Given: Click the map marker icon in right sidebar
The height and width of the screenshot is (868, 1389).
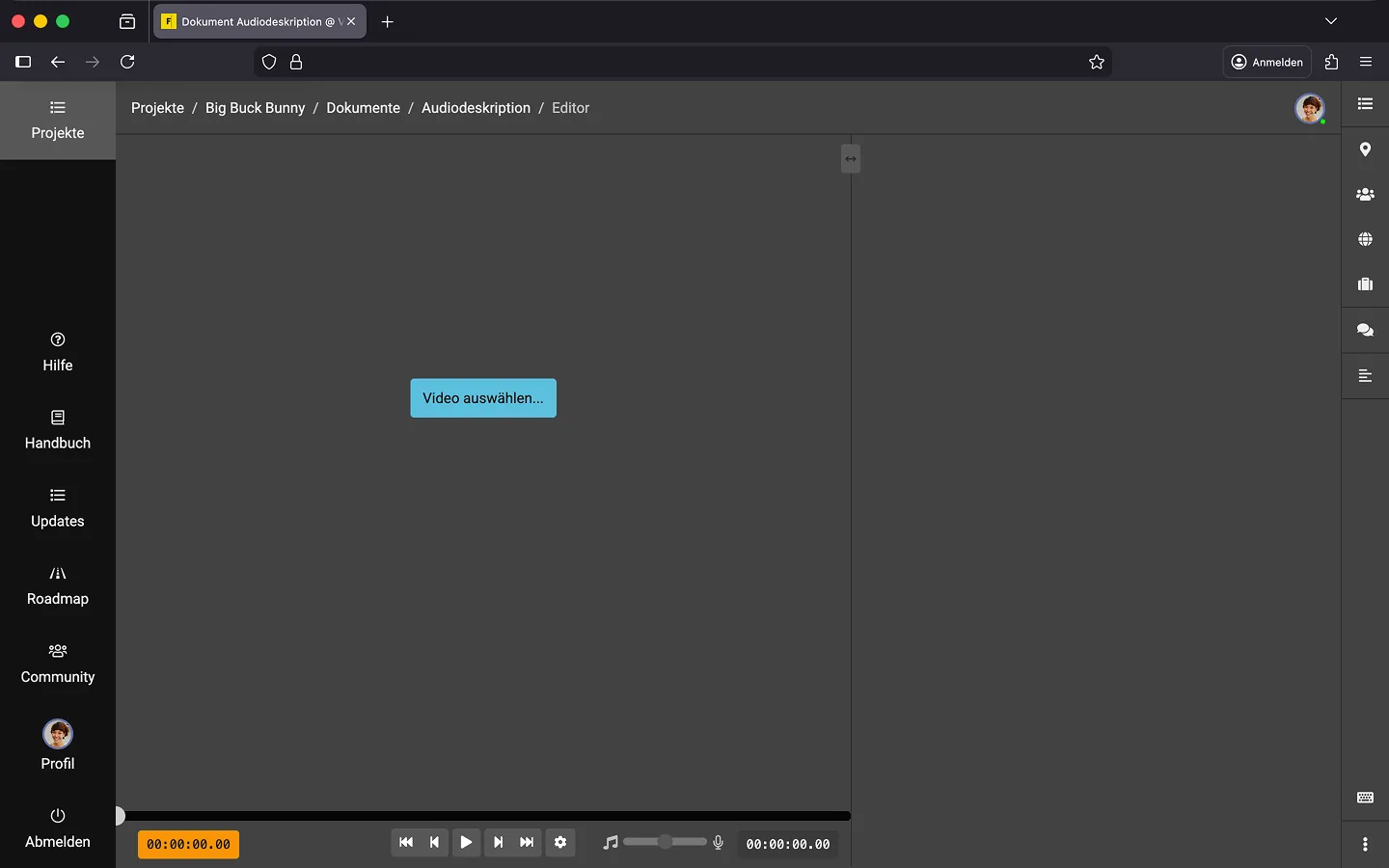Looking at the screenshot, I should tap(1365, 149).
